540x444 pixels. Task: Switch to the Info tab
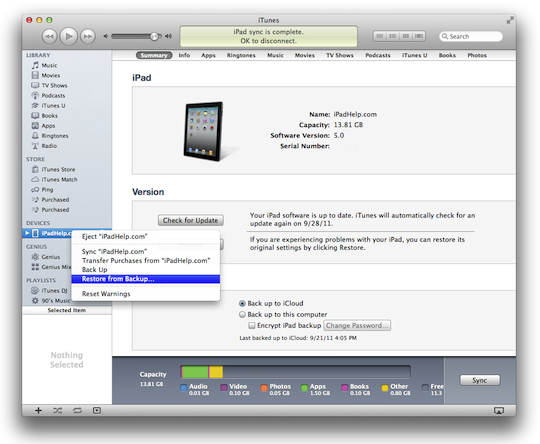pos(184,55)
